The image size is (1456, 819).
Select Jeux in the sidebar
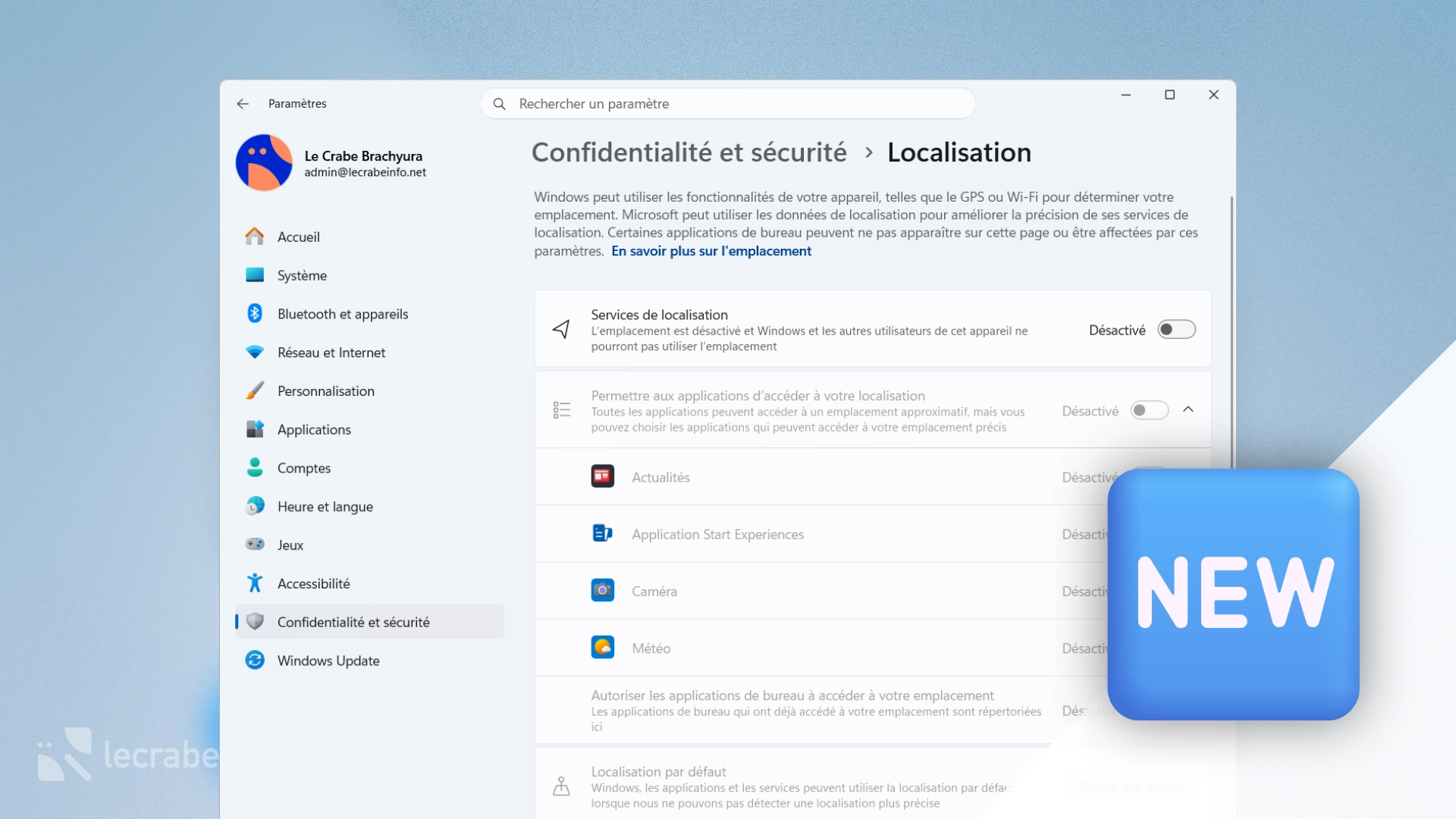click(369, 545)
